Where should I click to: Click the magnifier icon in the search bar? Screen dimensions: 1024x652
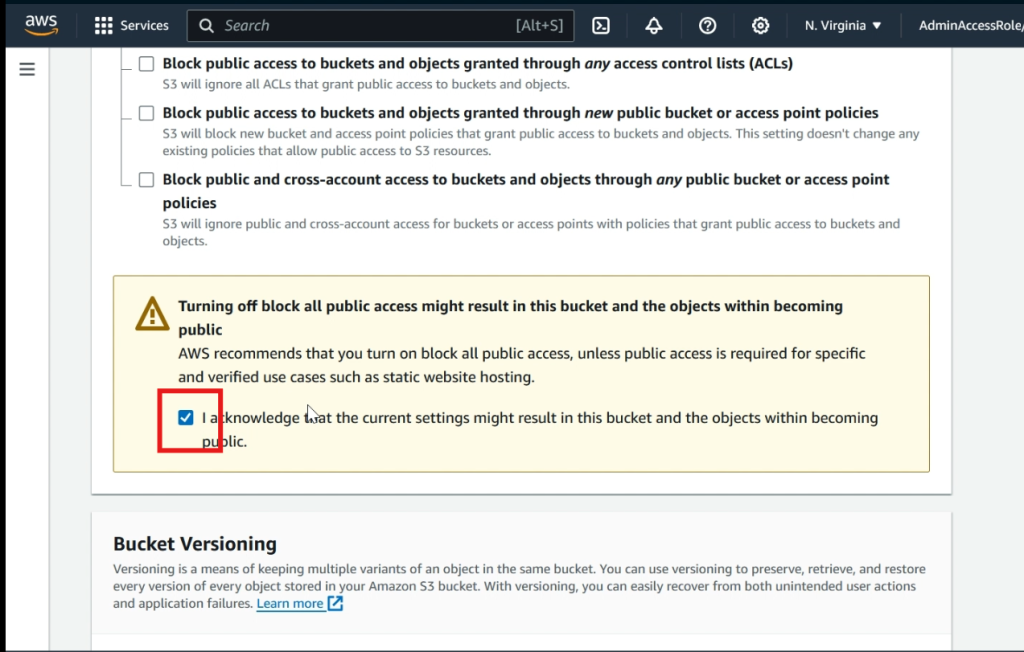click(x=207, y=26)
